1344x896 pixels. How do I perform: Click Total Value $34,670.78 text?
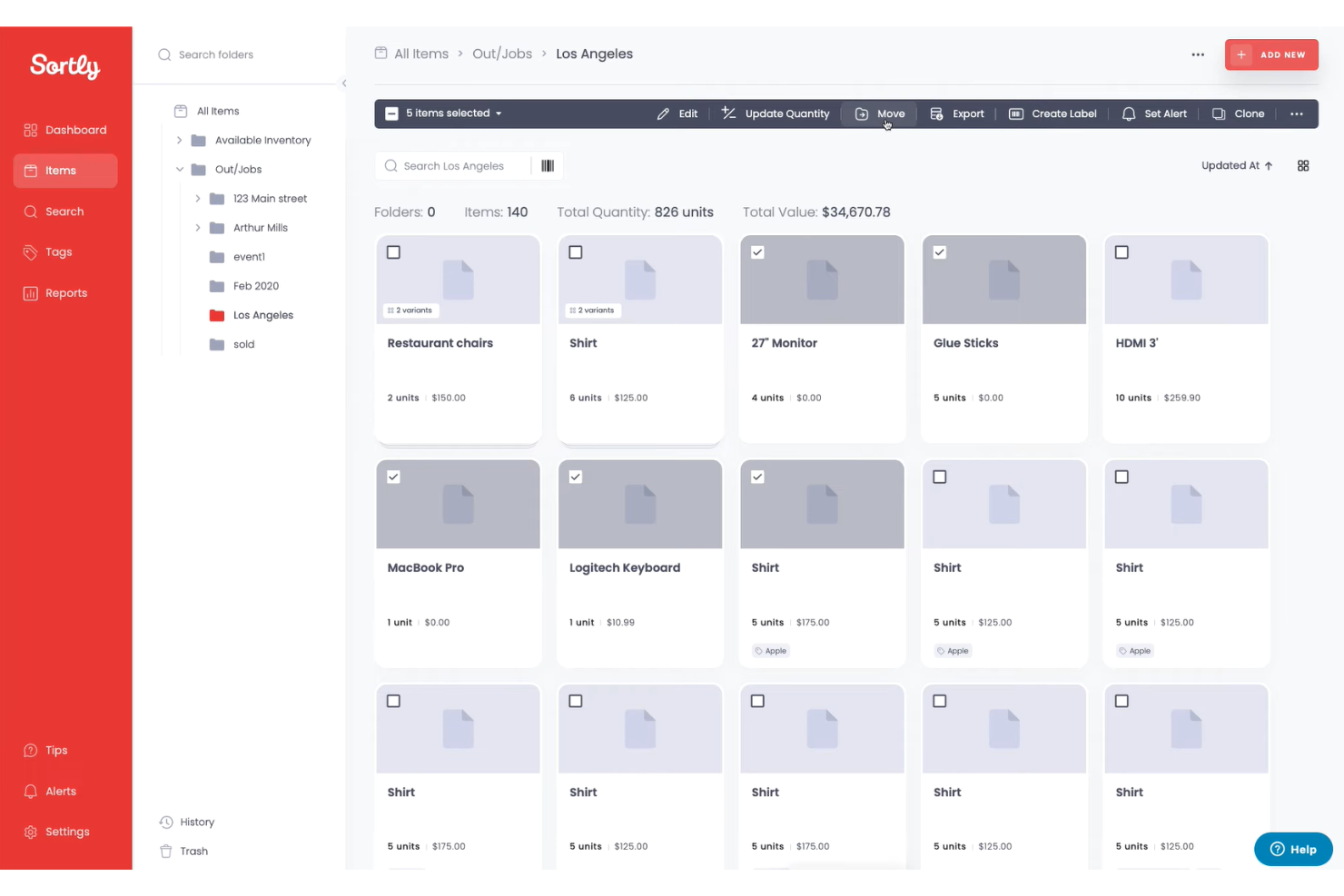click(x=816, y=212)
